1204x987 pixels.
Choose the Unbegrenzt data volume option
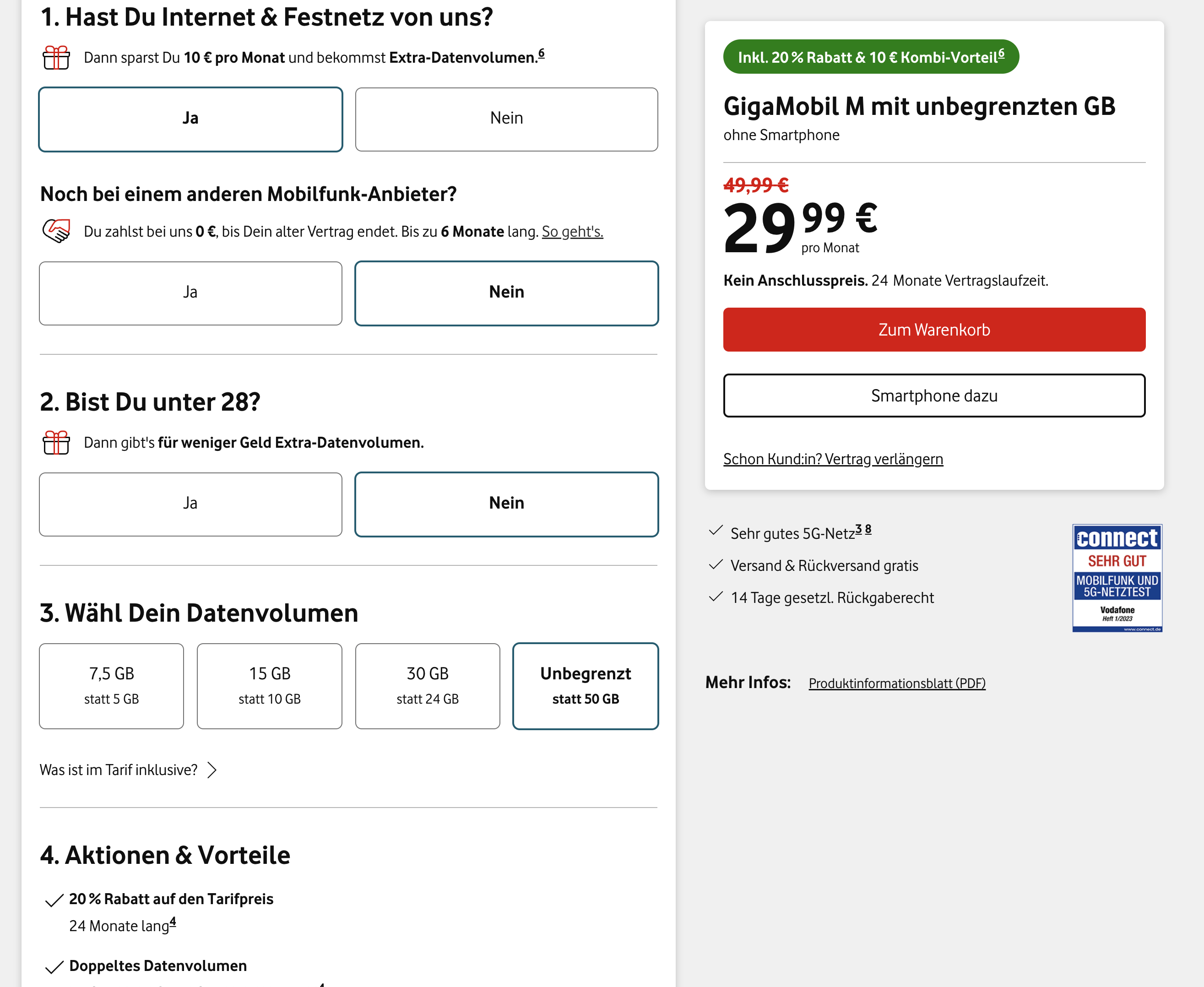tap(585, 686)
